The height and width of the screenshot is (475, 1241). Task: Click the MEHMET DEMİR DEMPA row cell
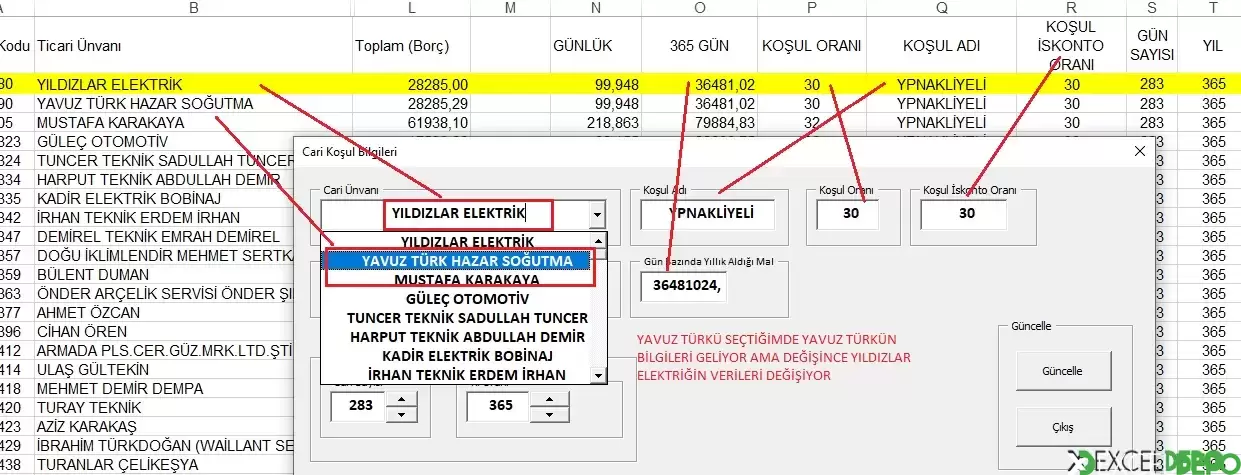[163, 388]
